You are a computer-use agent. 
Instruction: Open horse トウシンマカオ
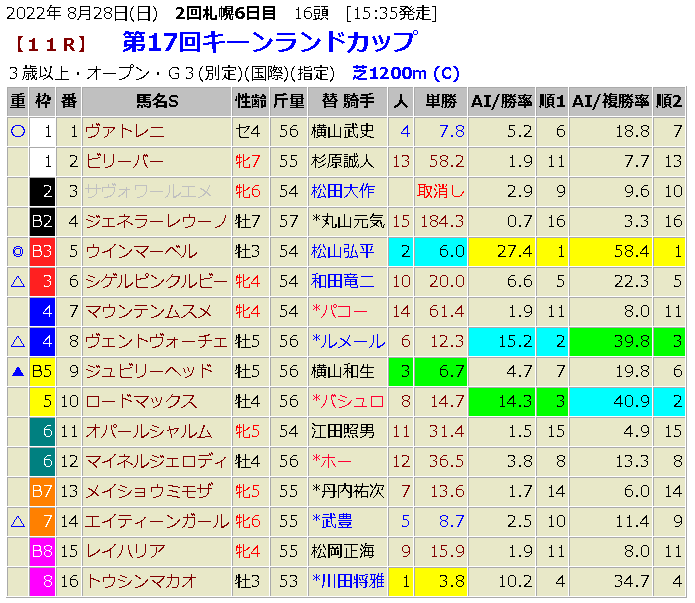(x=141, y=581)
